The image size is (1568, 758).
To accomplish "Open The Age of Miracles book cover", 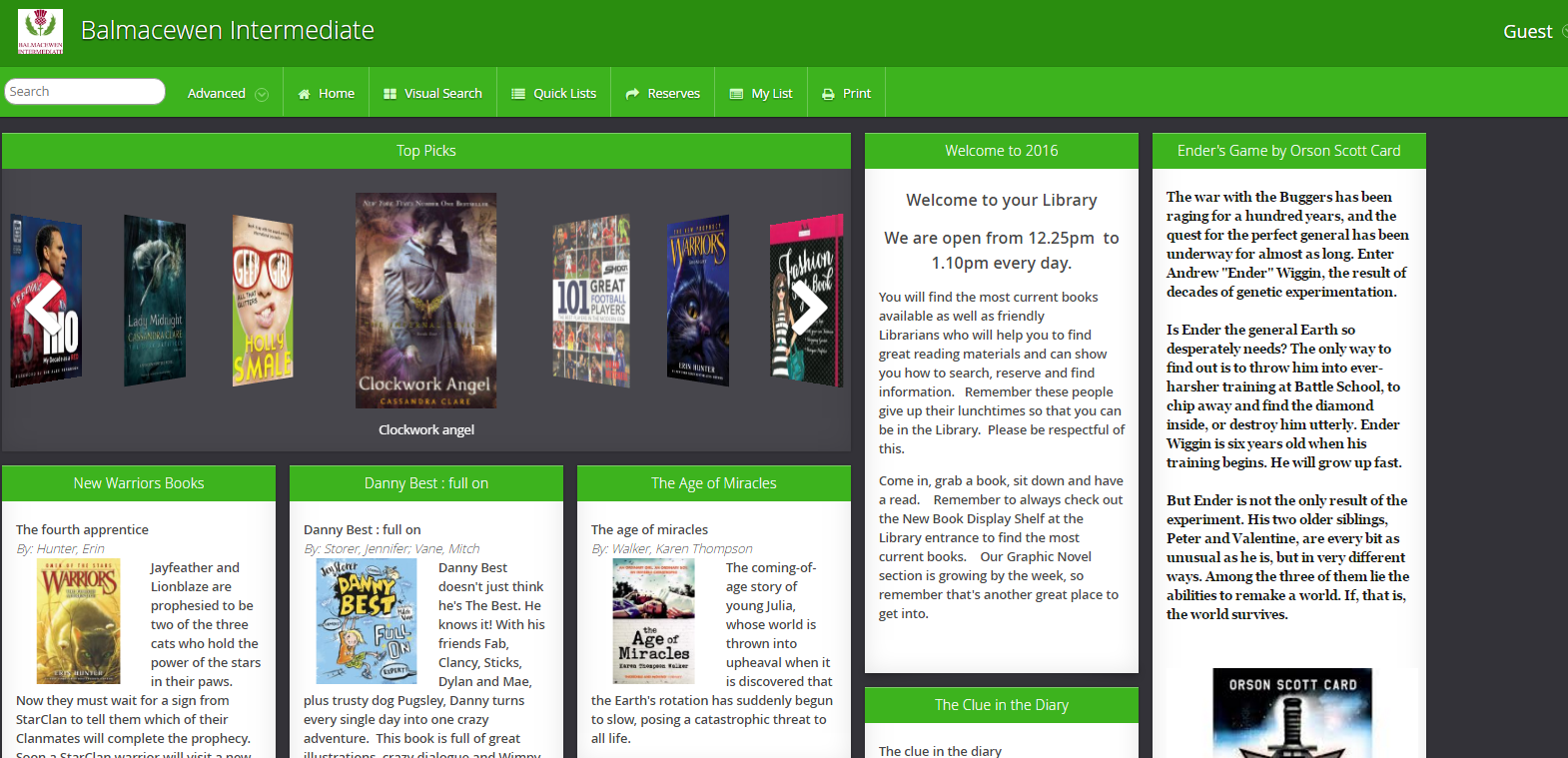I will (653, 621).
